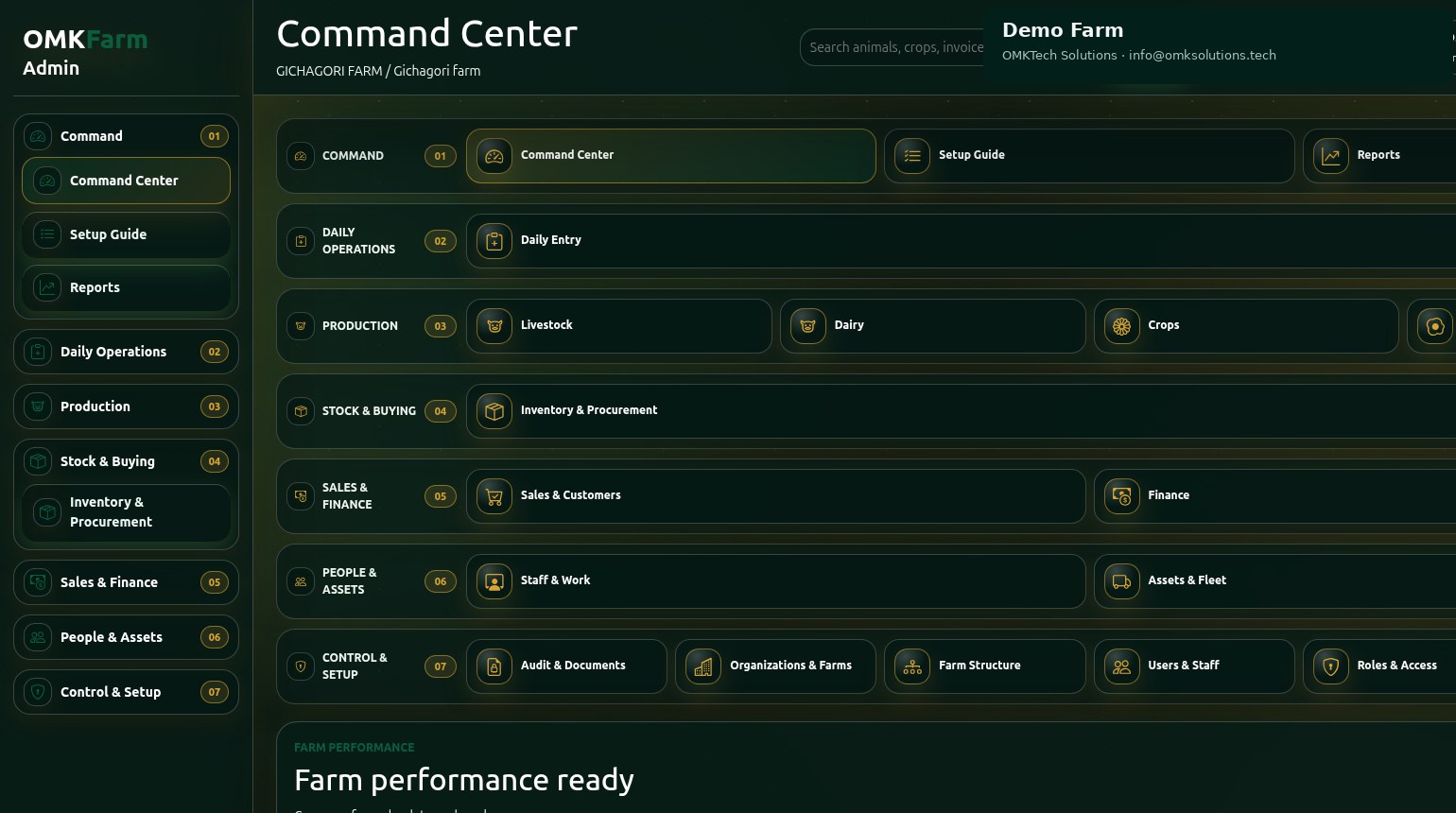
Task: Click the People & Assets sidebar icon
Action: click(x=38, y=637)
